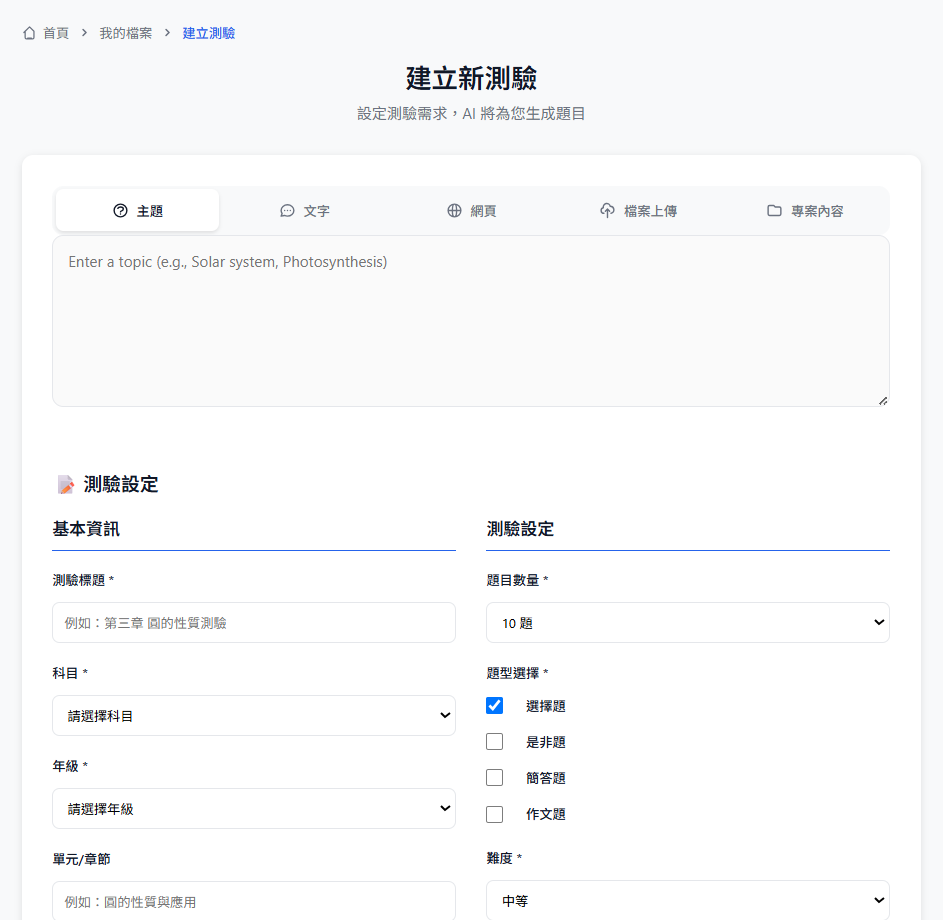Enable the 是非題 checkbox
The width and height of the screenshot is (943, 920).
pyautogui.click(x=494, y=742)
